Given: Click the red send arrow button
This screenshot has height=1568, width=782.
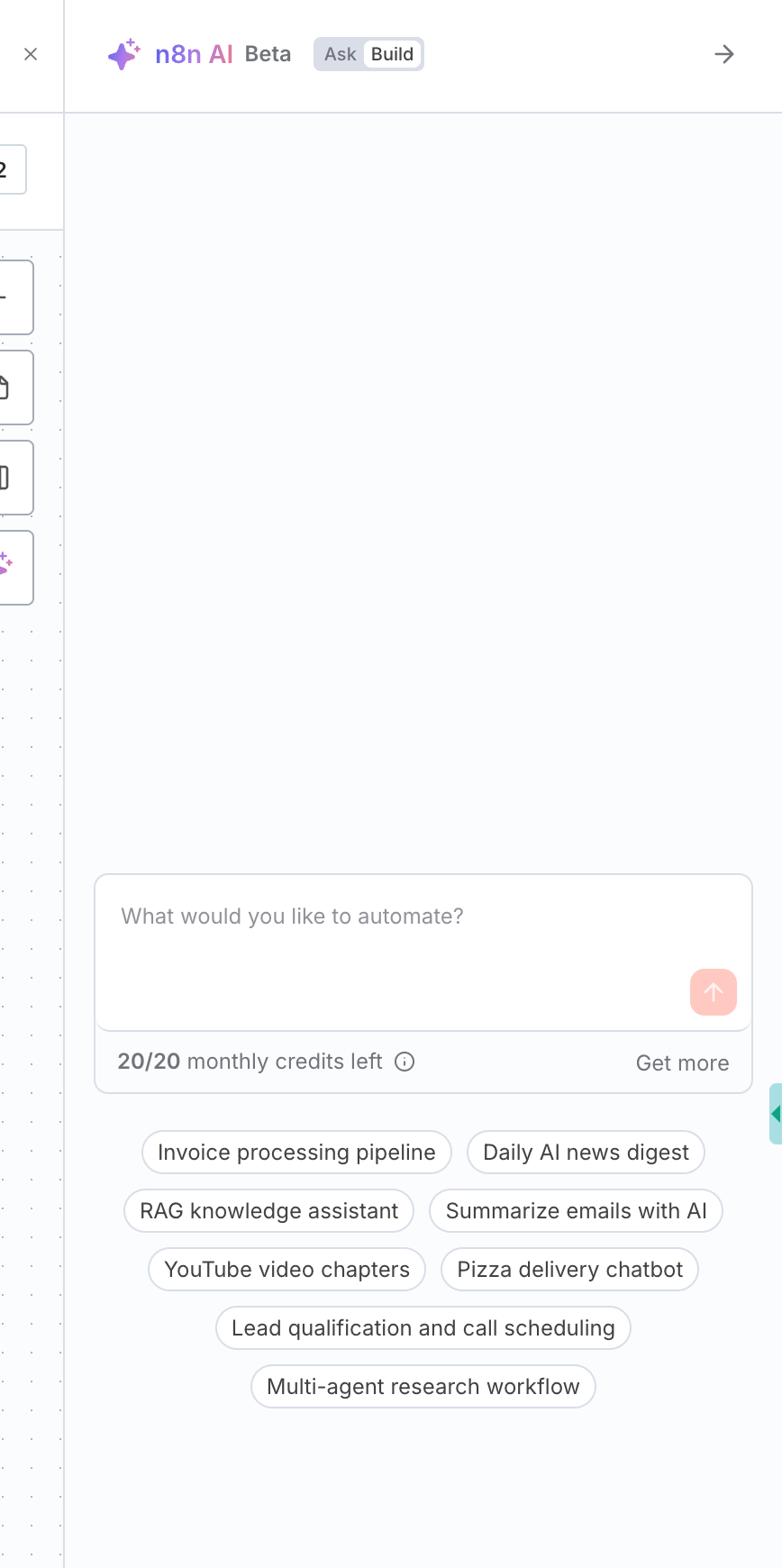Looking at the screenshot, I should click(x=714, y=992).
